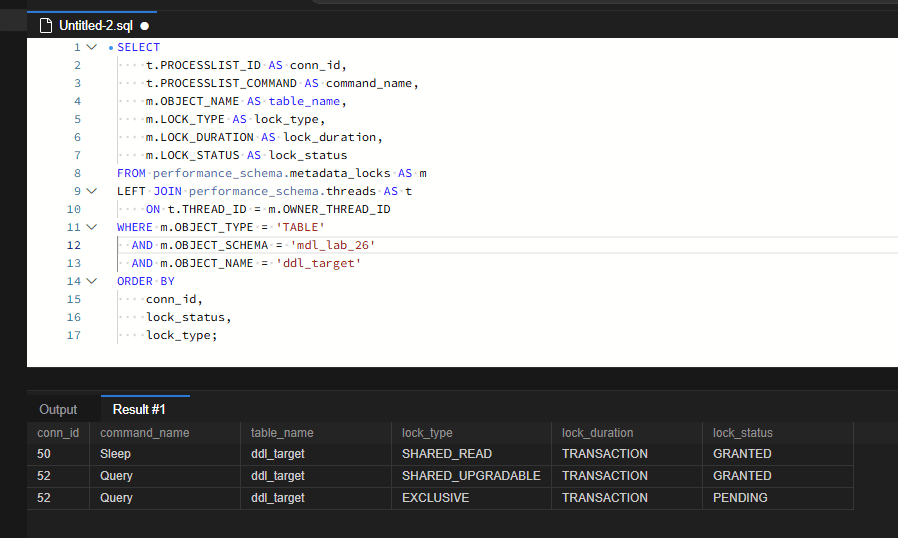The width and height of the screenshot is (898, 538).
Task: Select the TRANSACTION cell in the EXCLUSIVE row
Action: coord(627,498)
